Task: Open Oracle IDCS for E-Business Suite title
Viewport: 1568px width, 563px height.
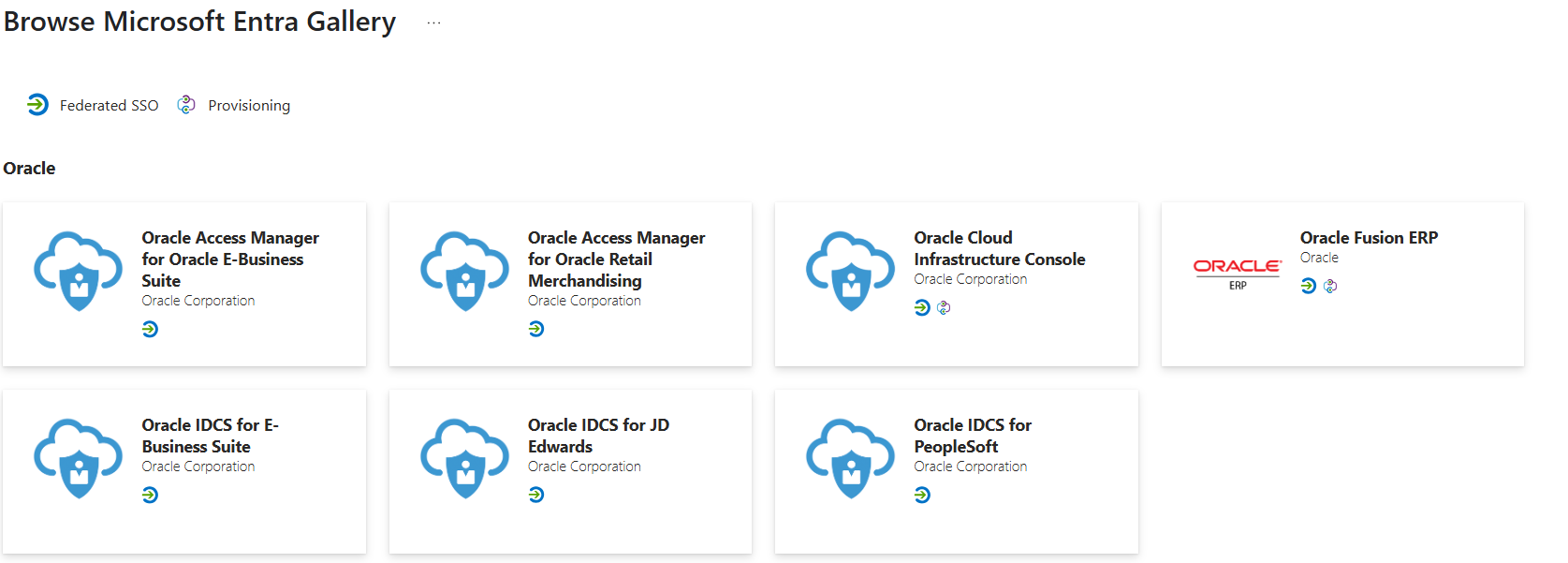Action: point(211,436)
